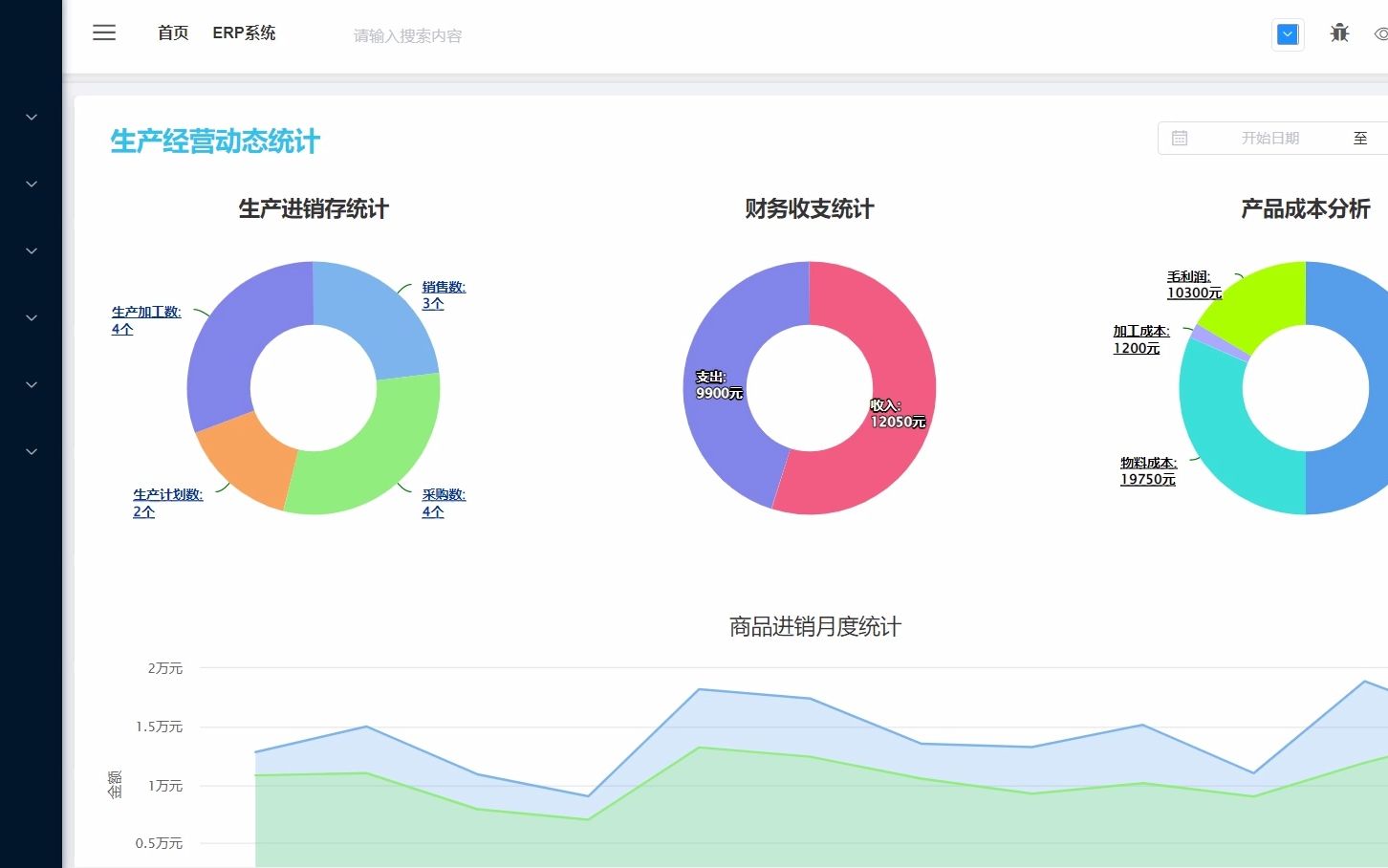Click the eye icon at top right

pos(1381,34)
